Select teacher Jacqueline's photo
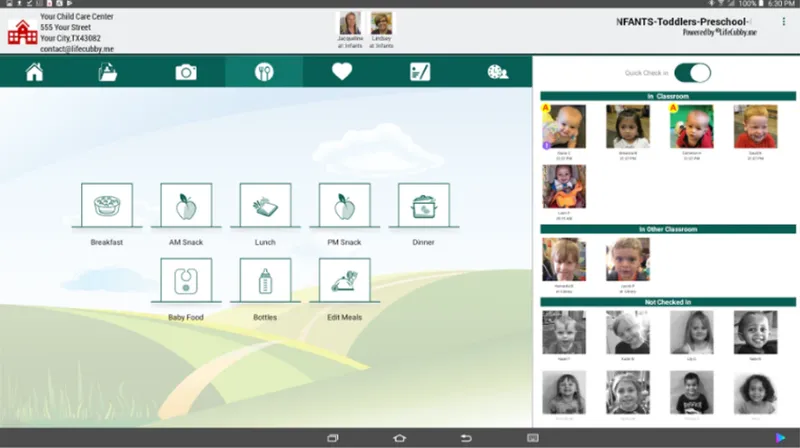Screen dimensions: 800x448 pyautogui.click(x=350, y=23)
